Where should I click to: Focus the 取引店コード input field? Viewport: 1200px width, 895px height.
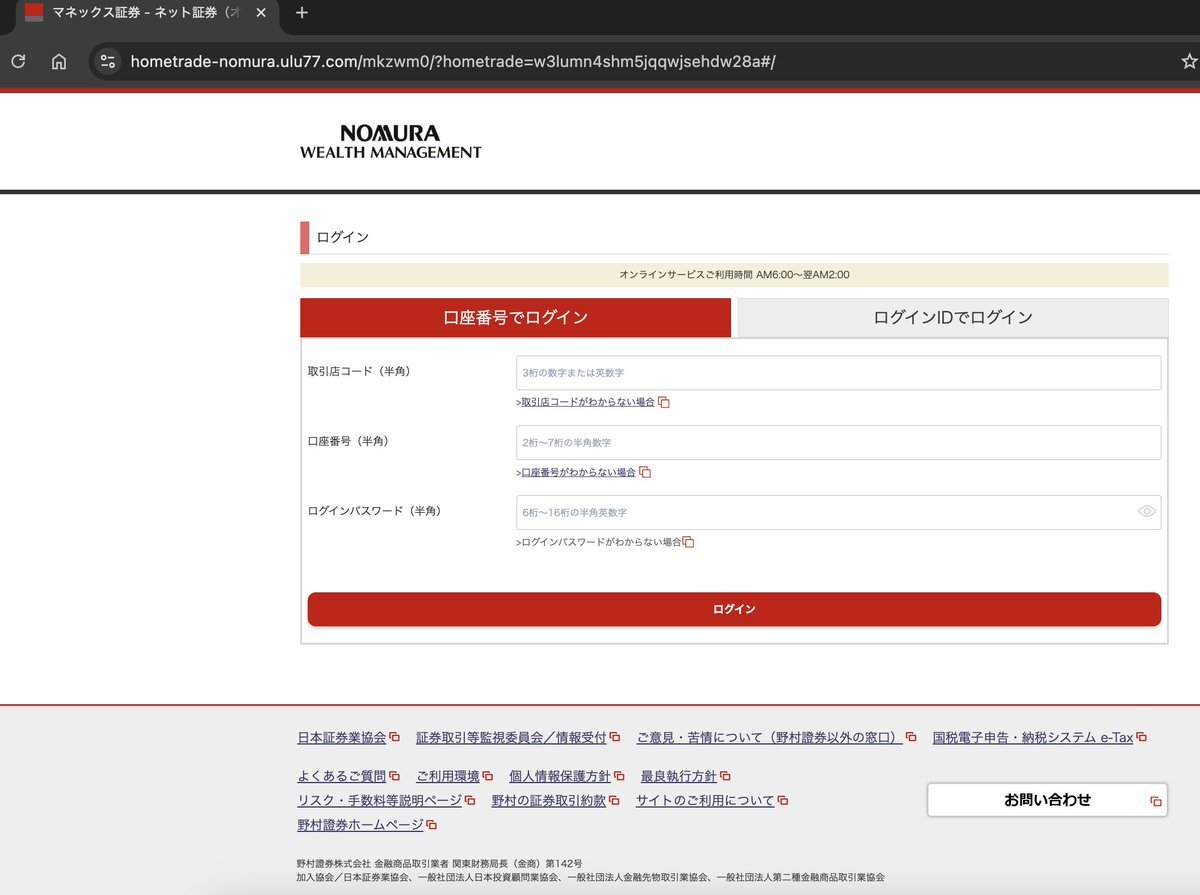[838, 373]
